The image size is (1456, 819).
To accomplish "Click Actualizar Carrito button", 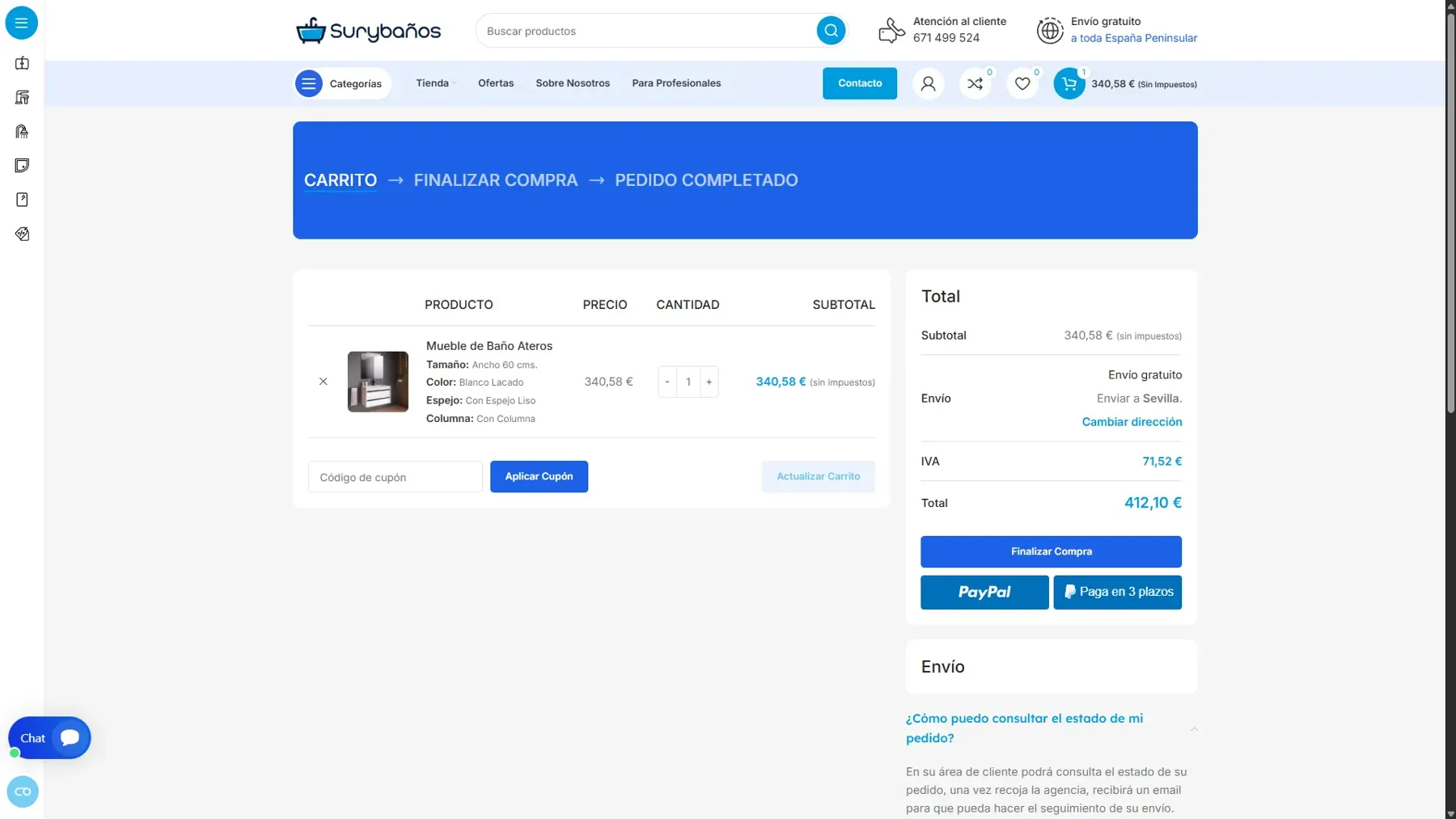I will tap(818, 477).
